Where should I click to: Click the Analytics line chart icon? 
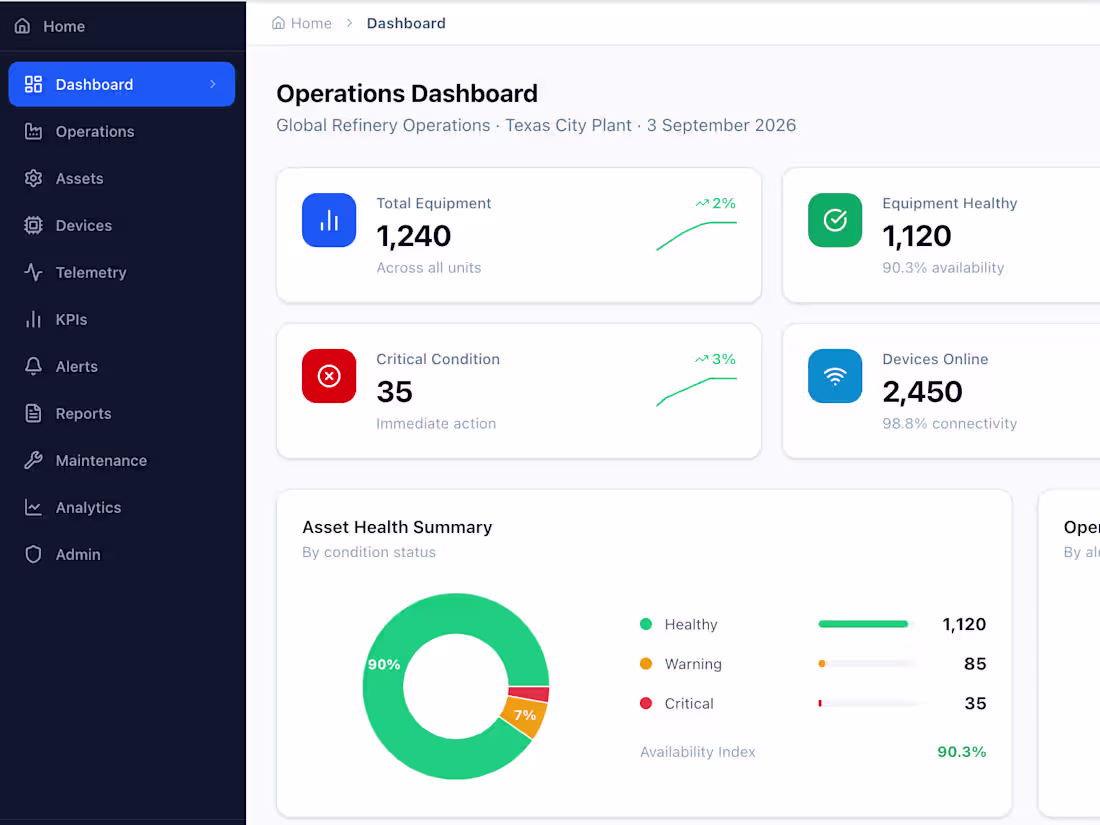tap(33, 507)
